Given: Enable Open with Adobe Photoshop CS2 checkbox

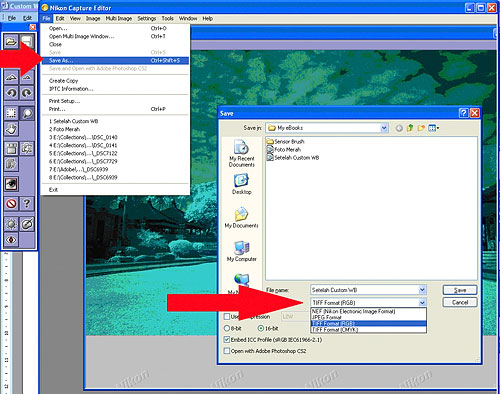Looking at the screenshot, I should pos(227,351).
